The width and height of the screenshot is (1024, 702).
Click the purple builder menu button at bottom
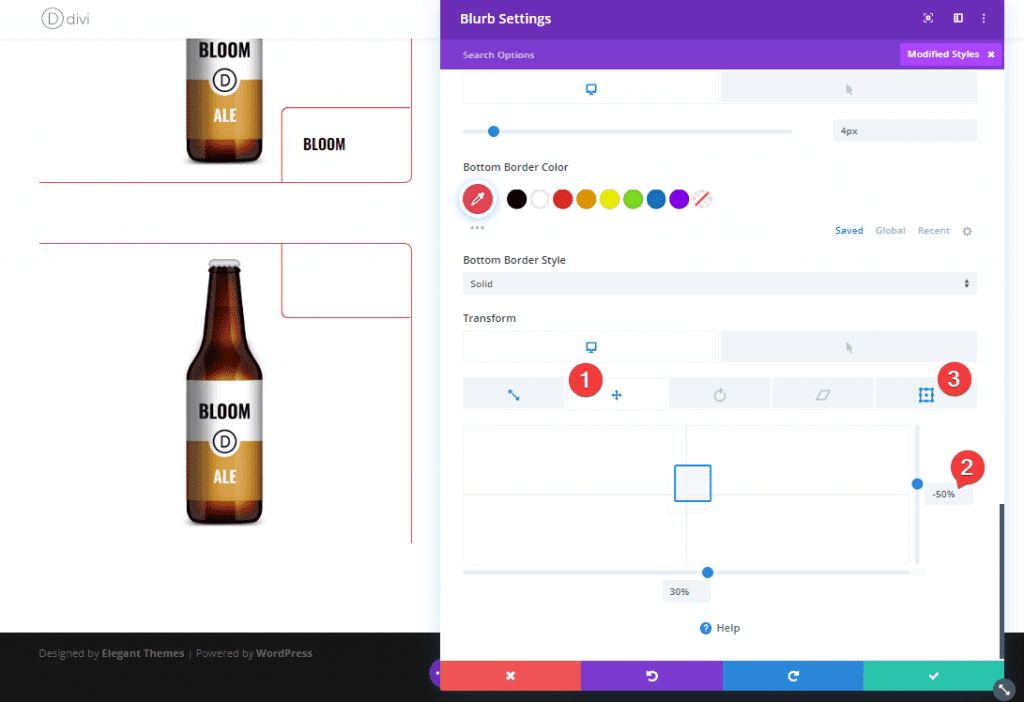point(435,673)
